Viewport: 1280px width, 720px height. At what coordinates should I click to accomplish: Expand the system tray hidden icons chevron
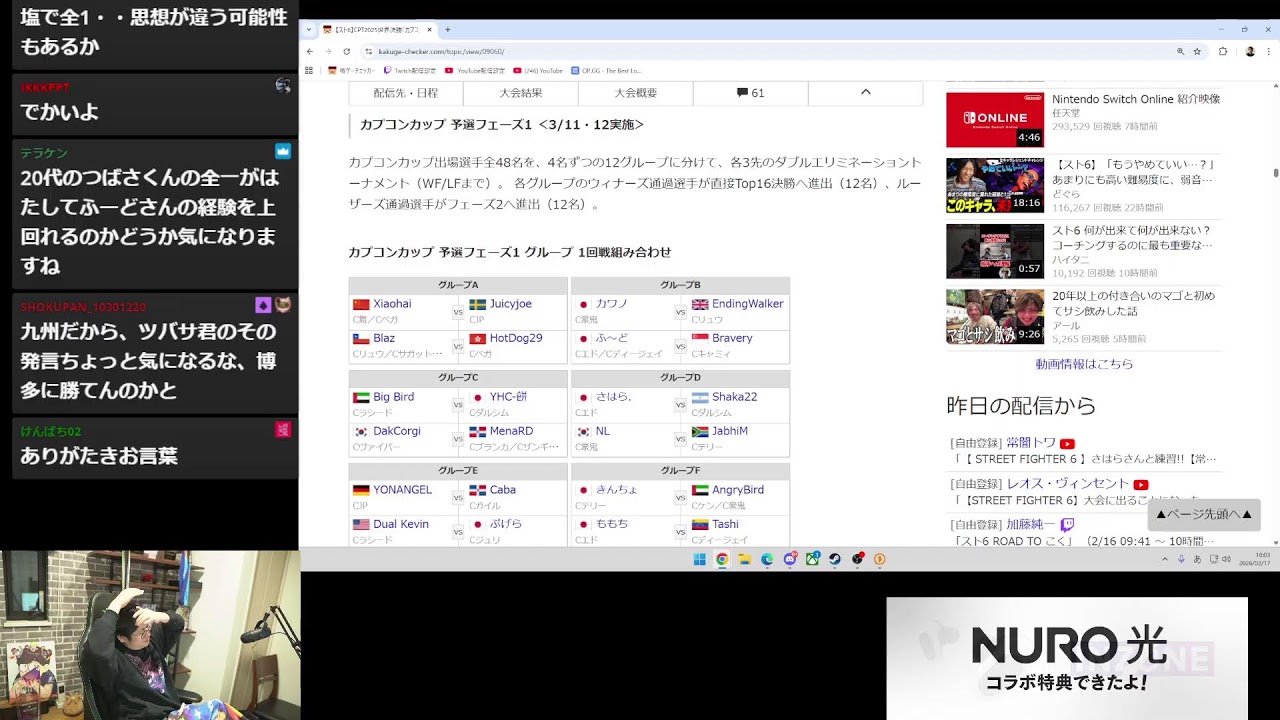(x=1164, y=559)
